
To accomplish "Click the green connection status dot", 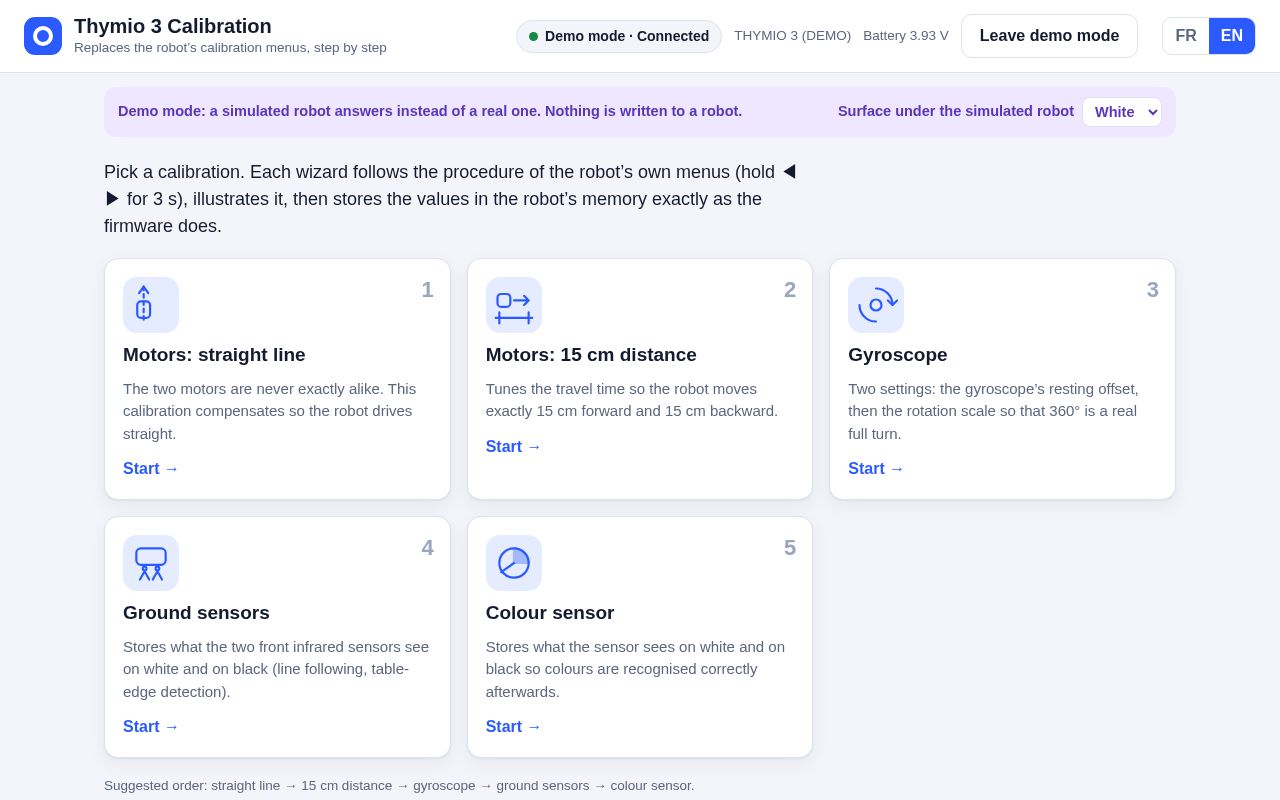I will point(533,36).
